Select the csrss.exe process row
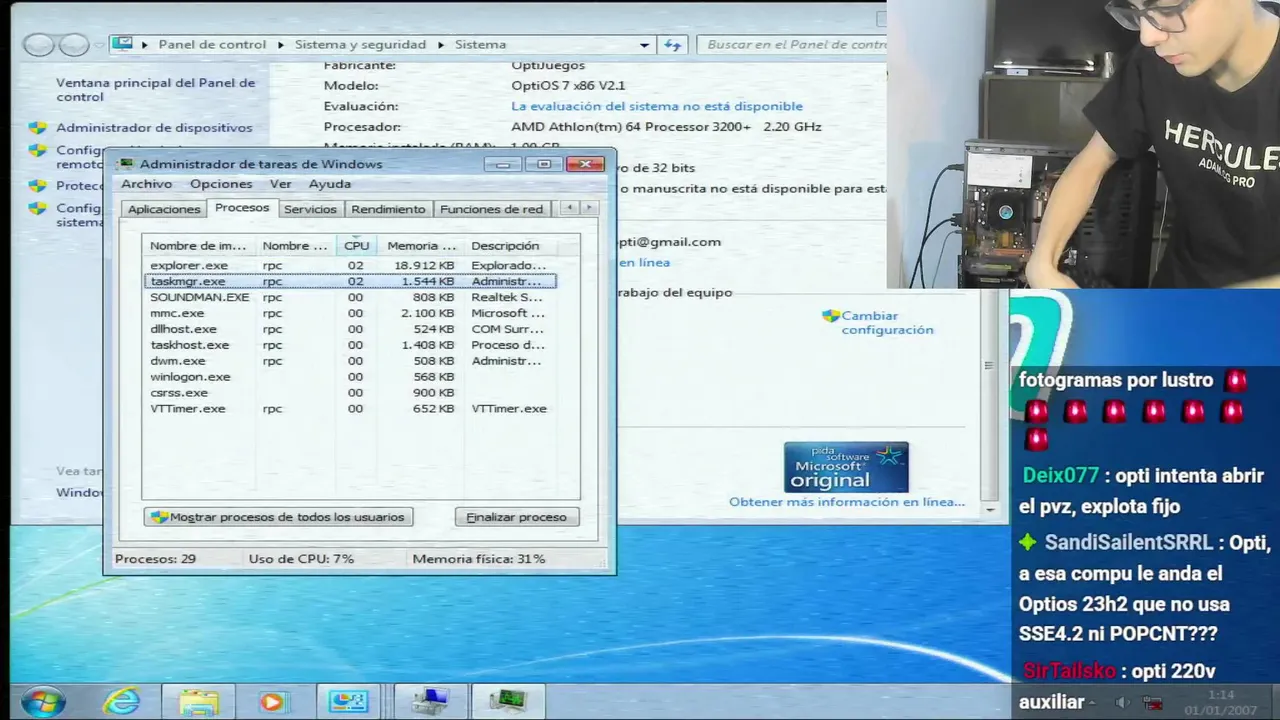 (x=350, y=393)
